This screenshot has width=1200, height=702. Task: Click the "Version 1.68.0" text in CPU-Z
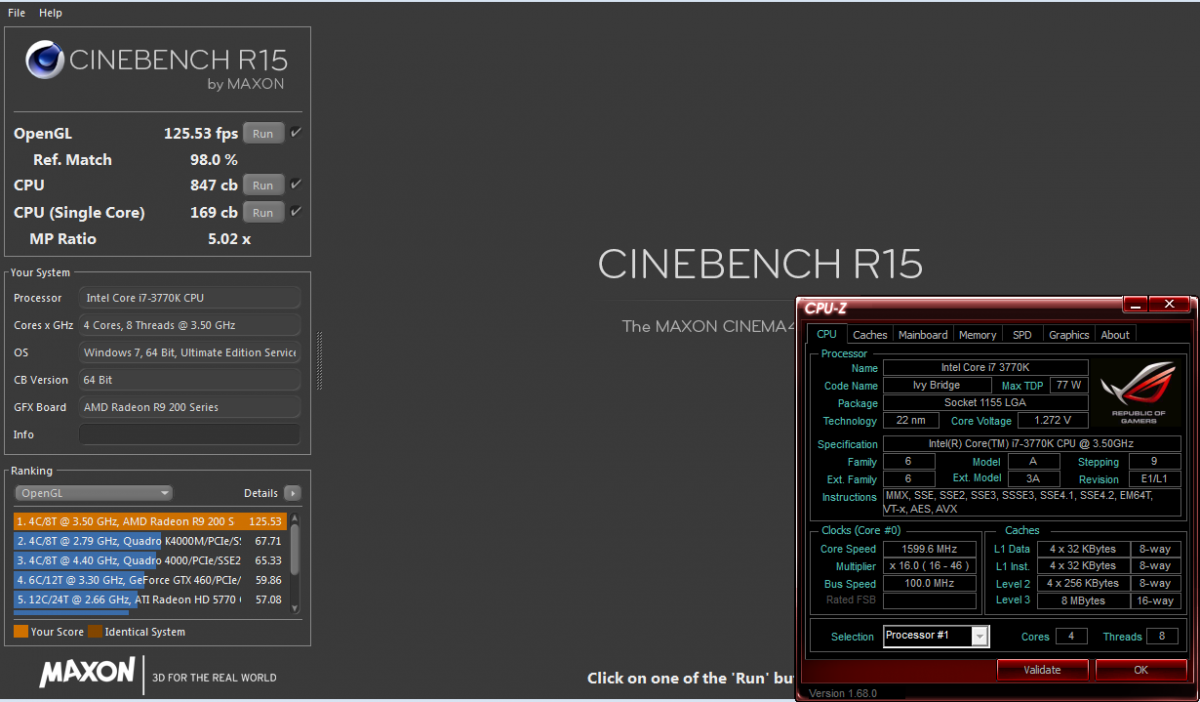(x=843, y=693)
